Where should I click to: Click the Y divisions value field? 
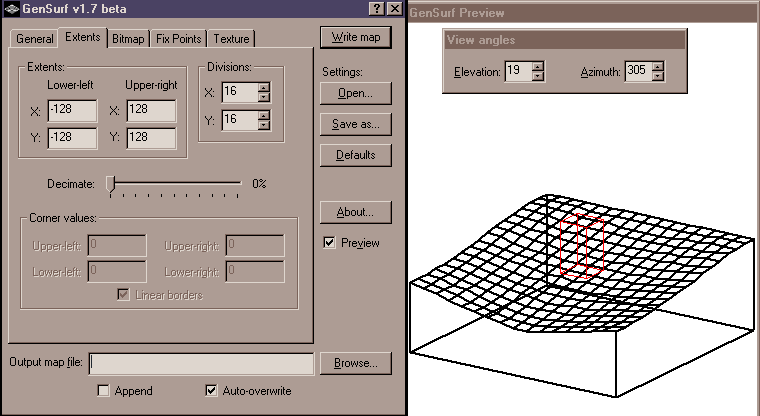click(240, 120)
